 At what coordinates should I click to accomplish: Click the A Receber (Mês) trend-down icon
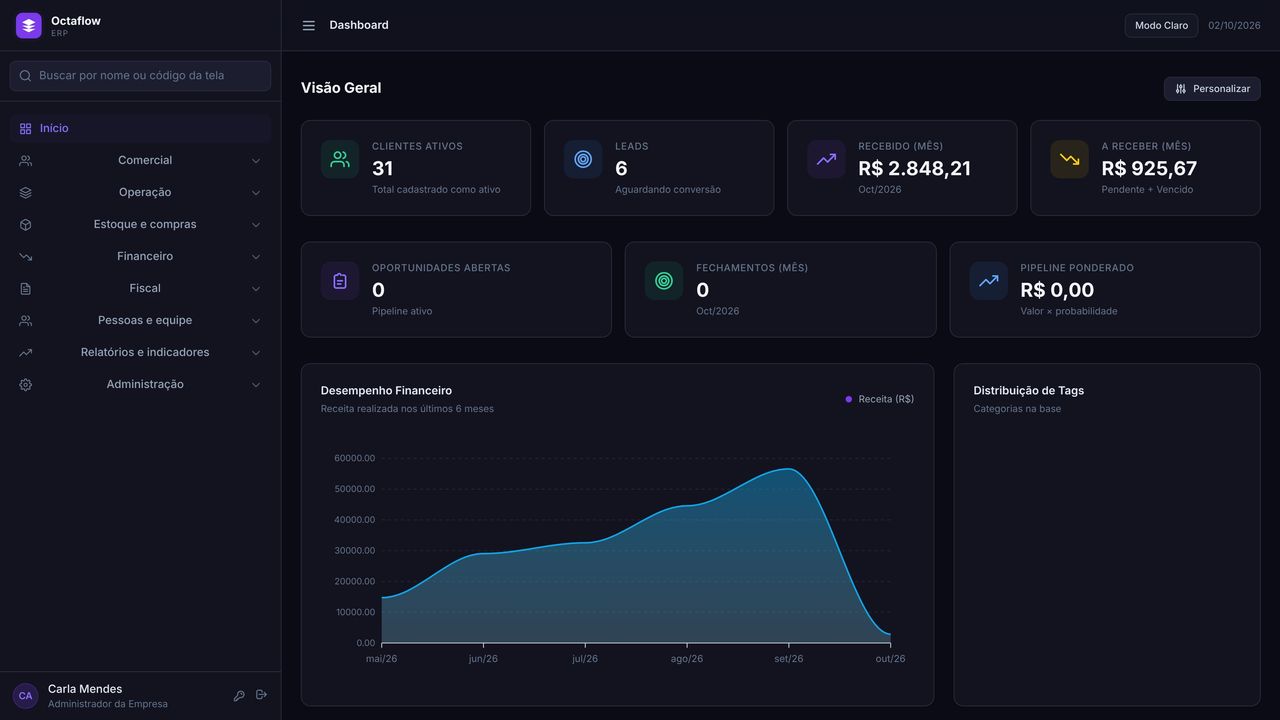coord(1070,160)
